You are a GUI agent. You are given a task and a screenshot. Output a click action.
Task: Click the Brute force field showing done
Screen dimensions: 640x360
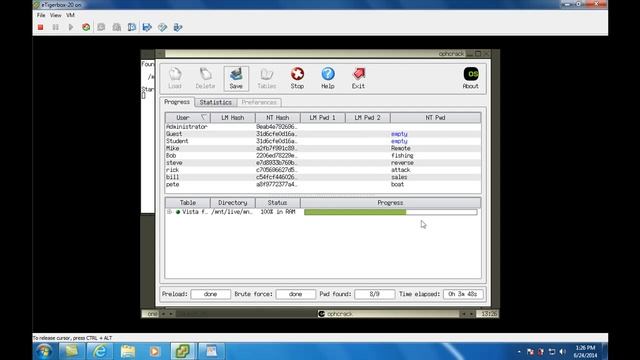pyautogui.click(x=296, y=294)
